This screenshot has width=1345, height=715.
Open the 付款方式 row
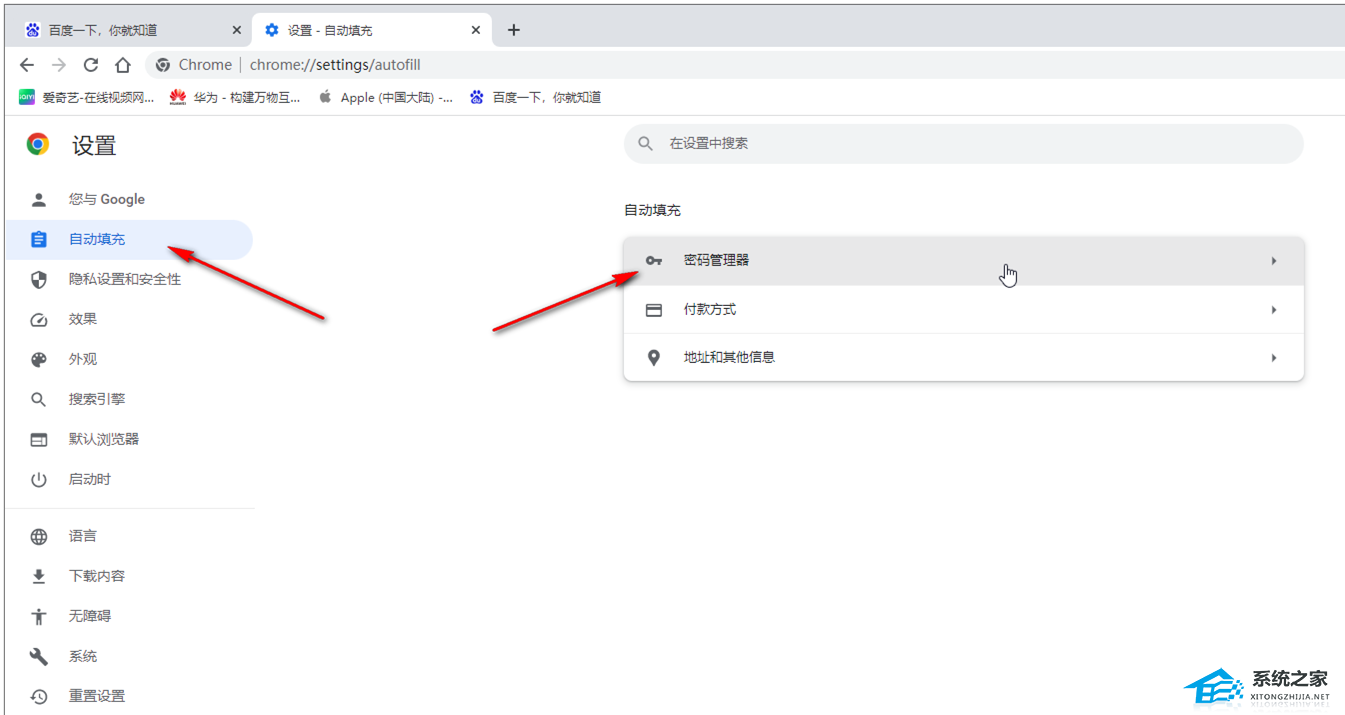pyautogui.click(x=964, y=310)
